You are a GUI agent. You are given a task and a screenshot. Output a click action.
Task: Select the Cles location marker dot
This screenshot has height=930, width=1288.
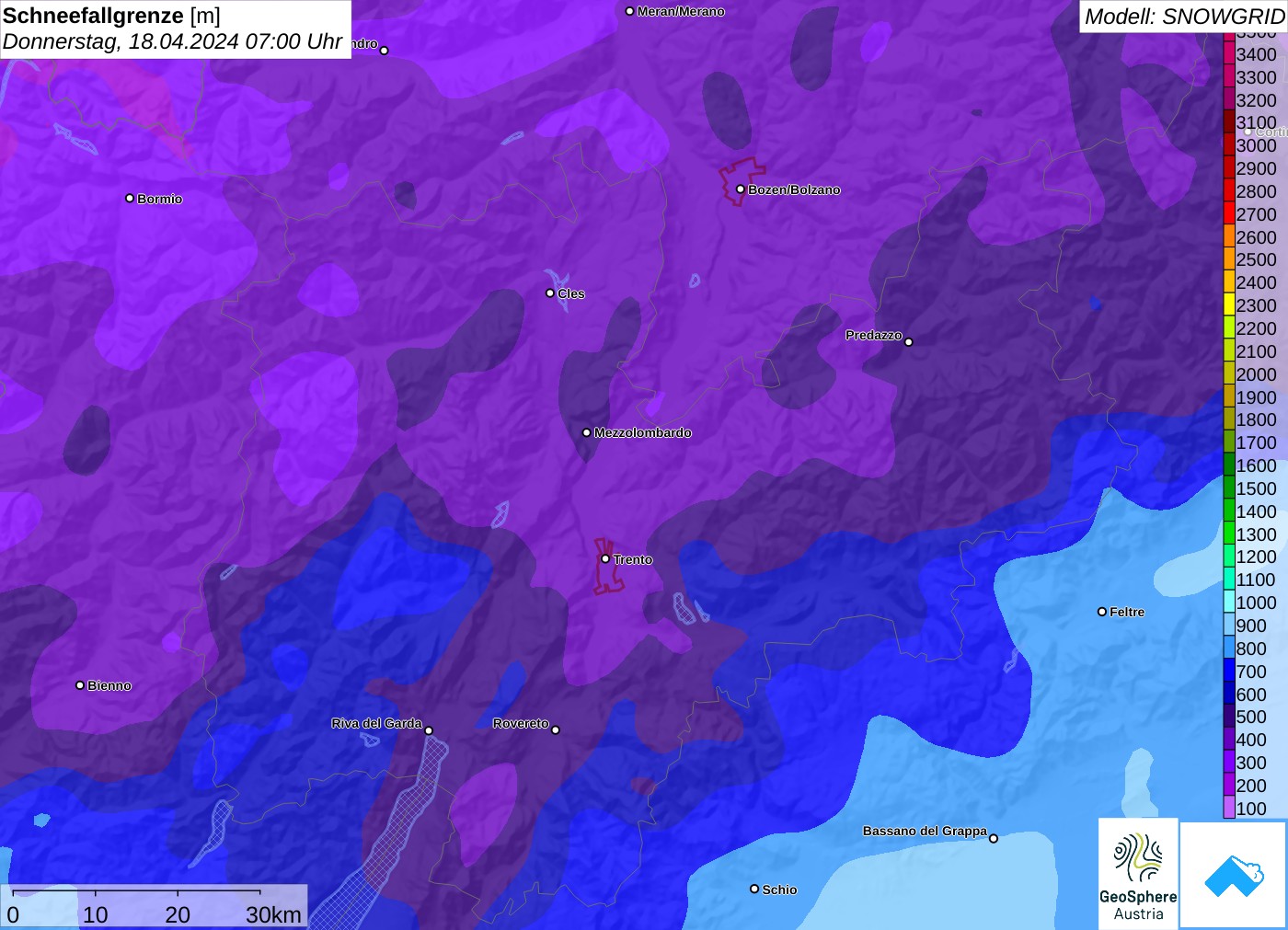pyautogui.click(x=550, y=293)
